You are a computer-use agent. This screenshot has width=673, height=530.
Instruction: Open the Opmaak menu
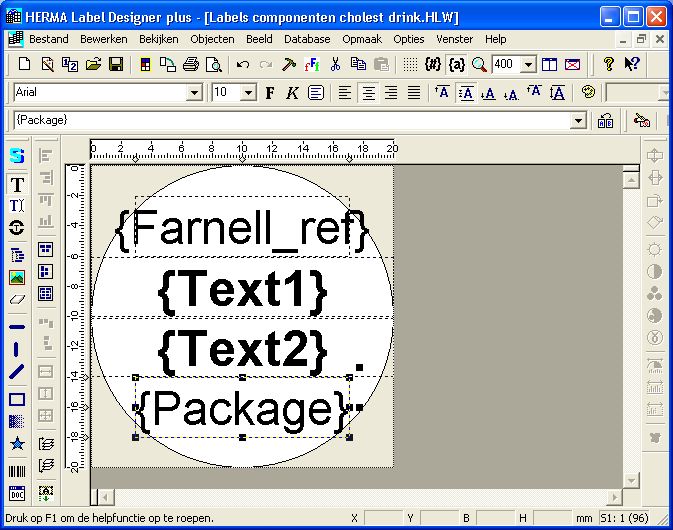(362, 39)
